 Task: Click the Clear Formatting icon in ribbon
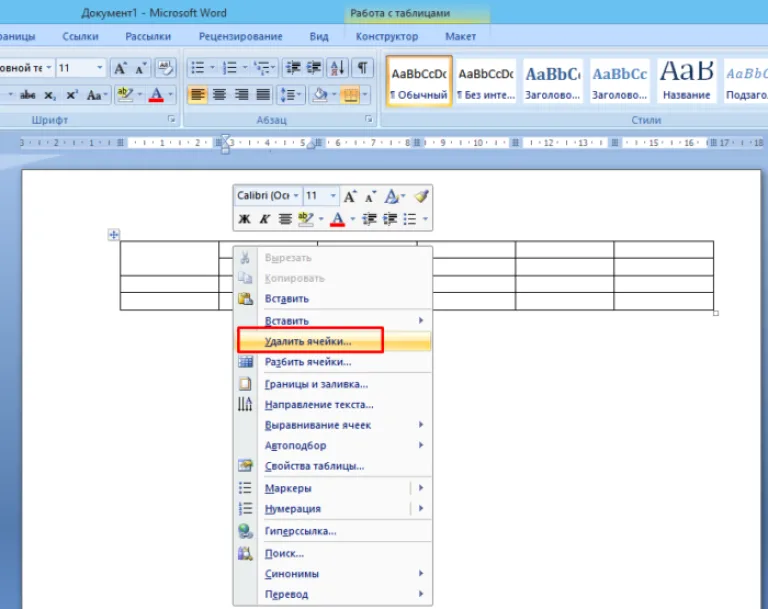(165, 68)
